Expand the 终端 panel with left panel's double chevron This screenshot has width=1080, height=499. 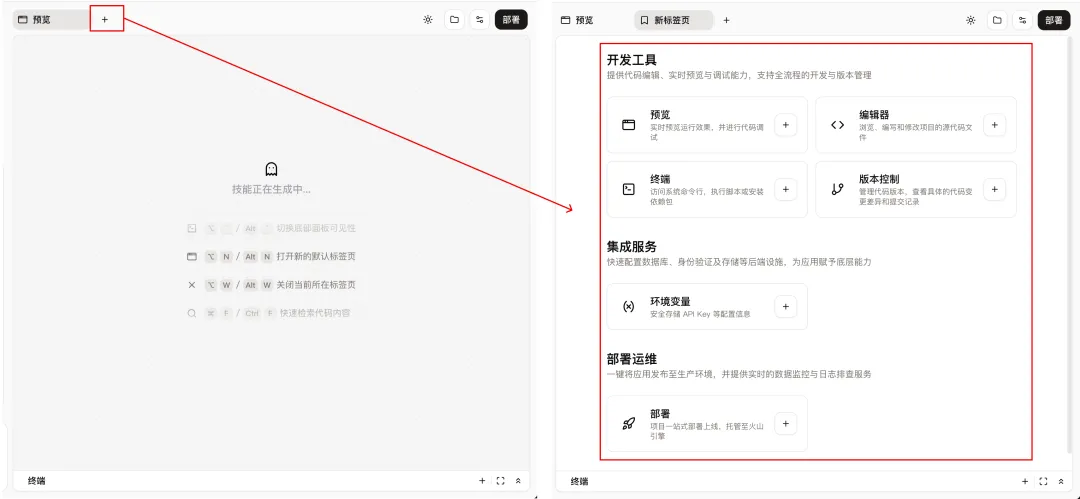pyautogui.click(x=518, y=481)
